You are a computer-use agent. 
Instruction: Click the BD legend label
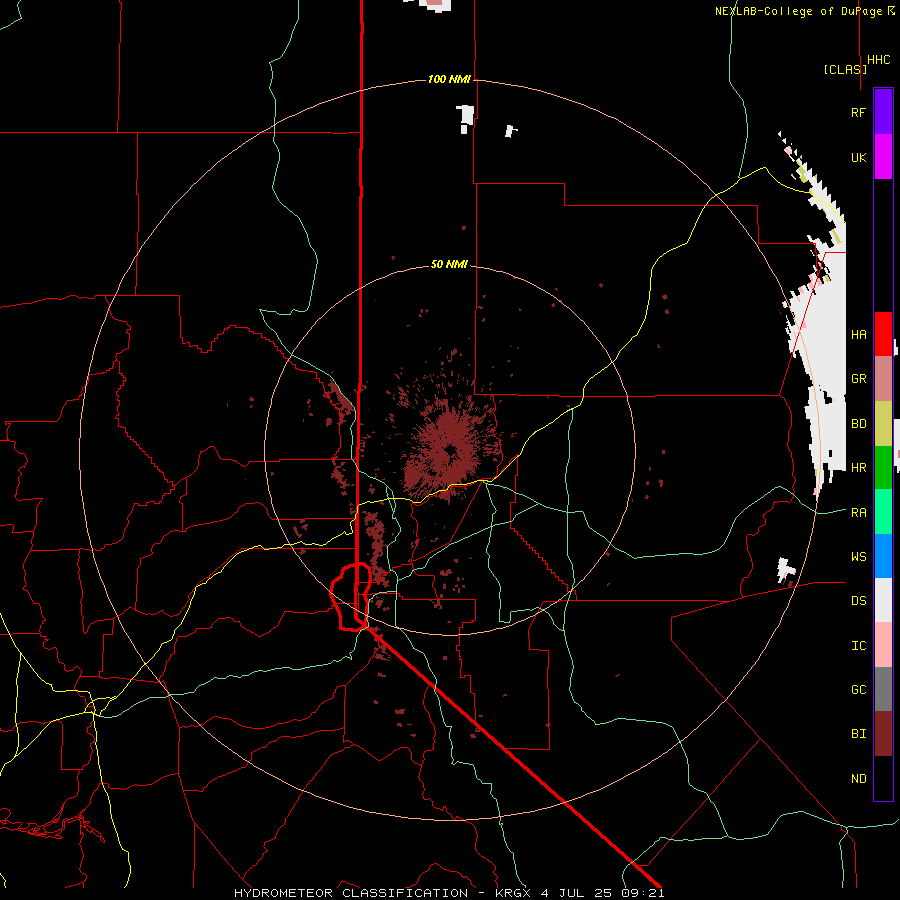point(858,424)
